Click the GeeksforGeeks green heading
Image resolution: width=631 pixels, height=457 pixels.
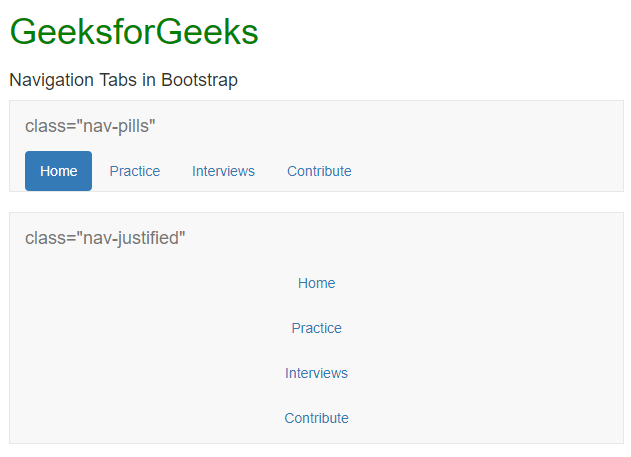[x=134, y=32]
